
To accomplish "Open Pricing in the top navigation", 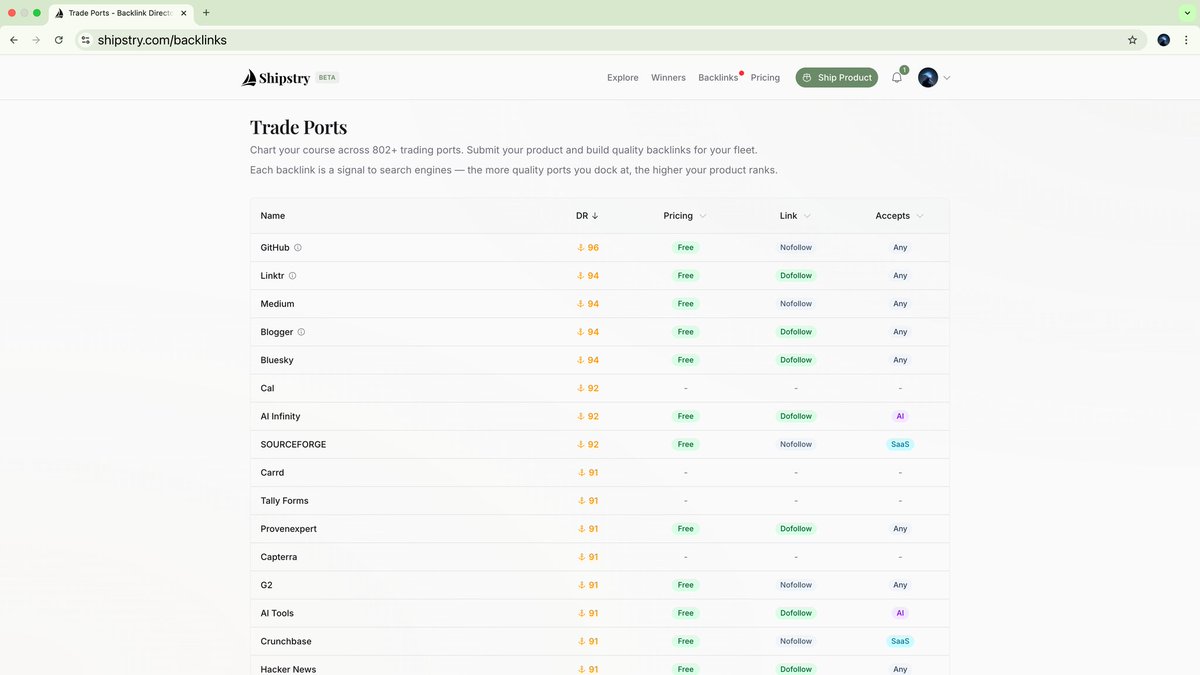I will 765,77.
